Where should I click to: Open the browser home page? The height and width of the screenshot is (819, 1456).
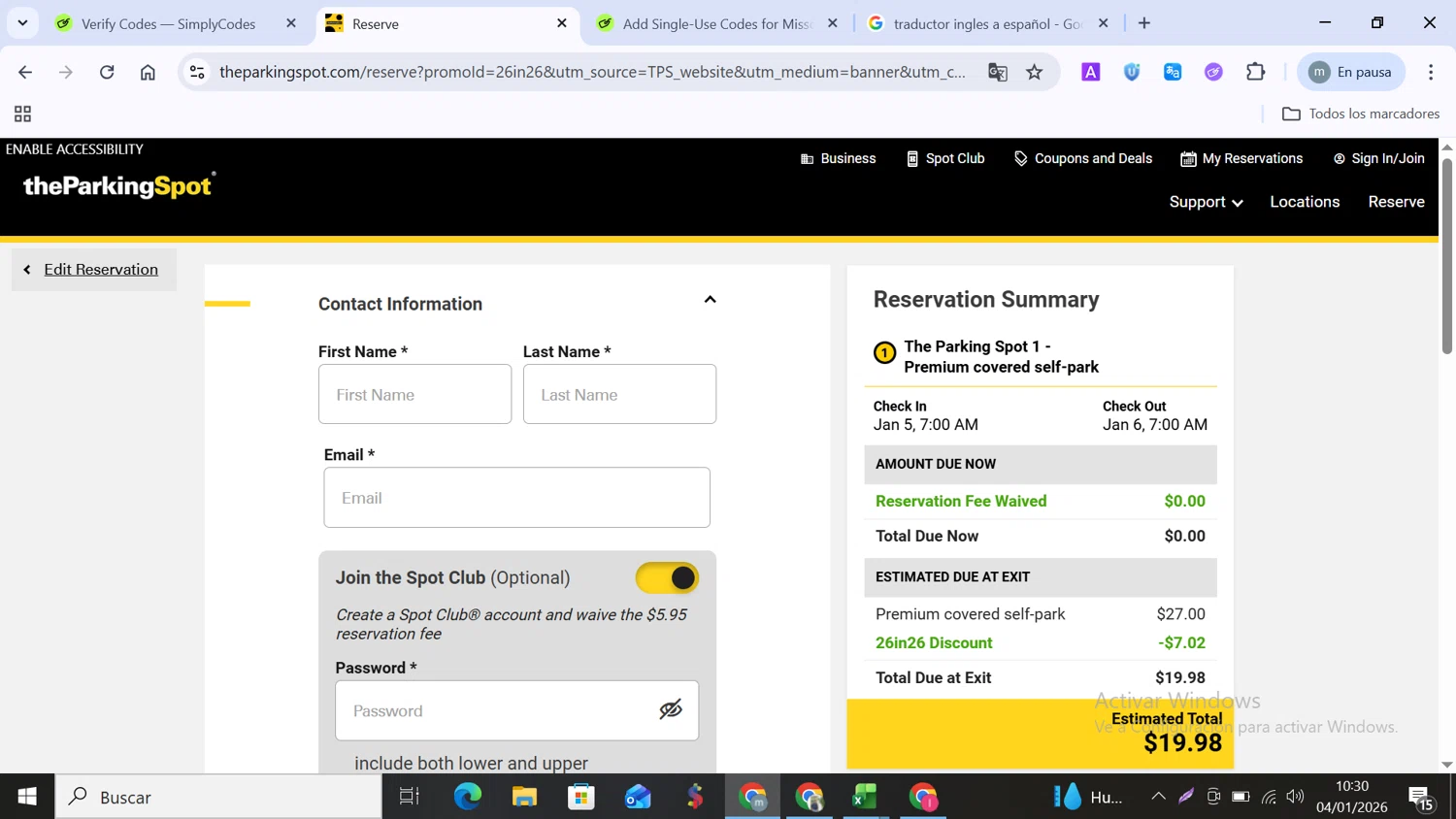pyautogui.click(x=148, y=72)
